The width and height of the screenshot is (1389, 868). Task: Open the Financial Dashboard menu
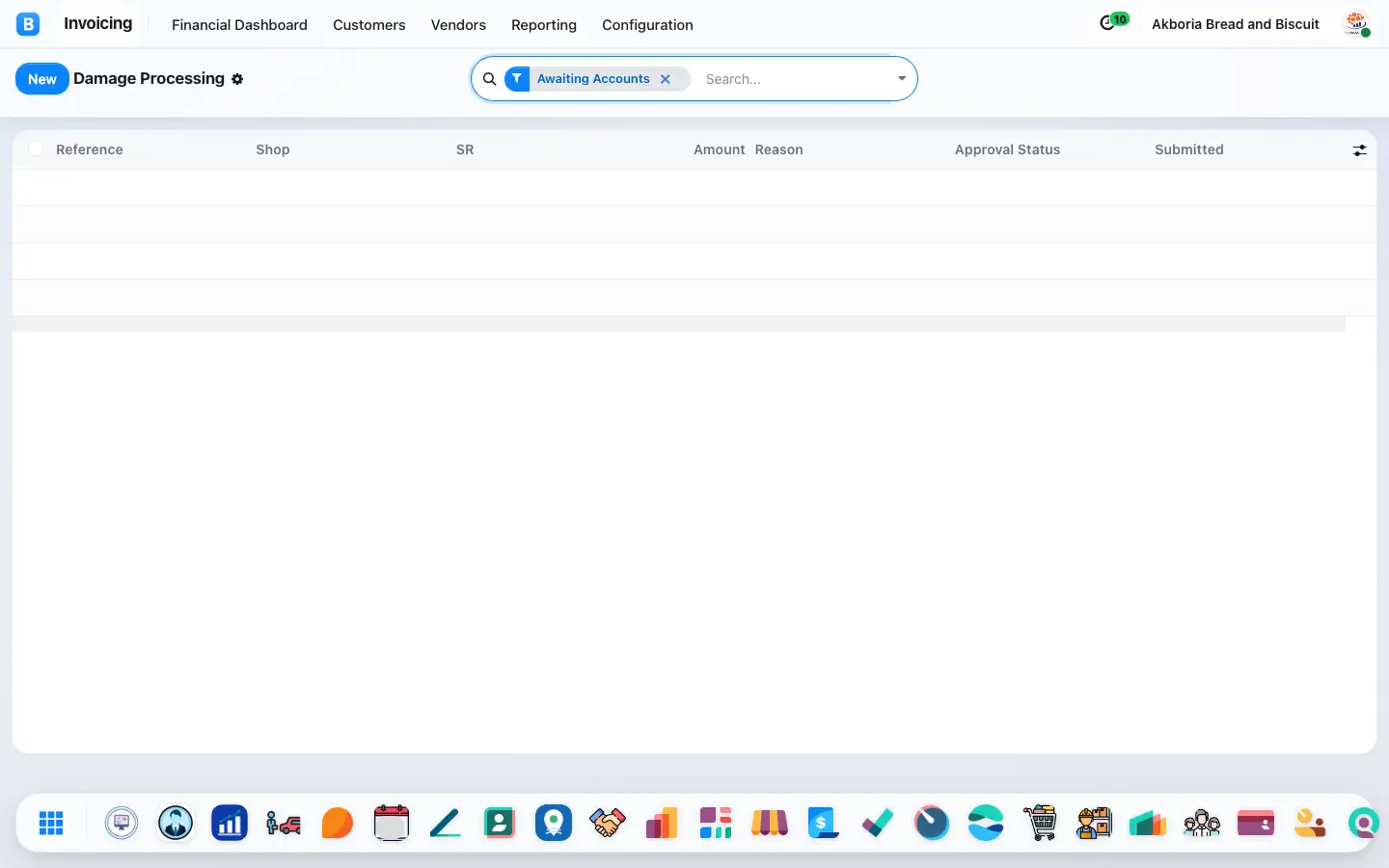pyautogui.click(x=239, y=25)
